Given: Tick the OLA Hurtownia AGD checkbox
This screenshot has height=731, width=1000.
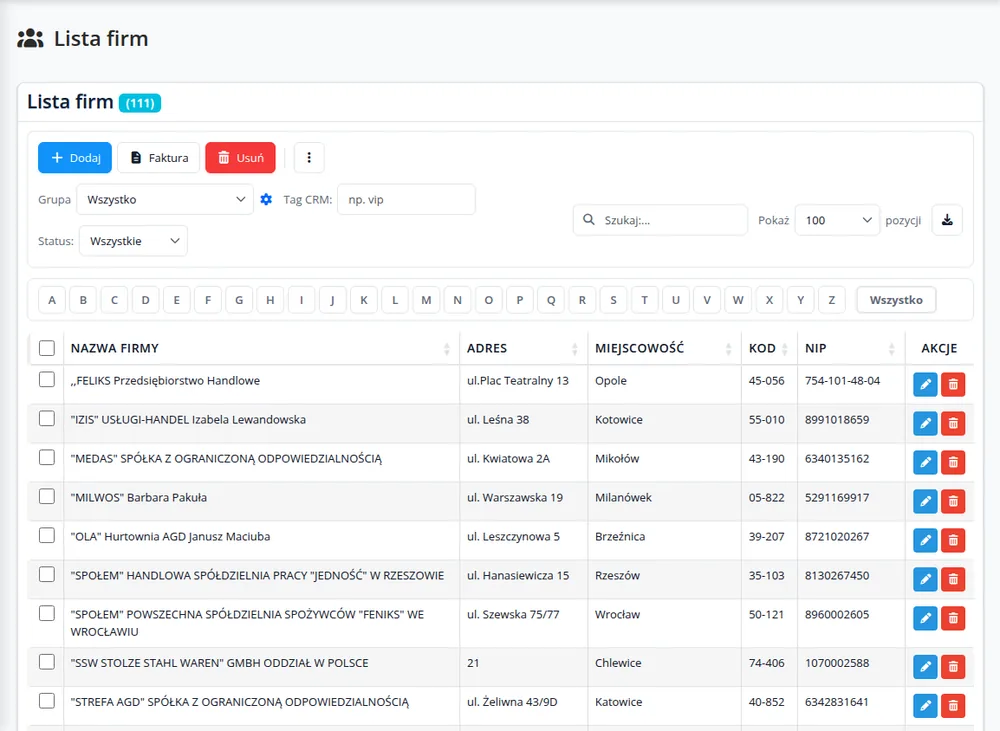Looking at the screenshot, I should pyautogui.click(x=47, y=535).
